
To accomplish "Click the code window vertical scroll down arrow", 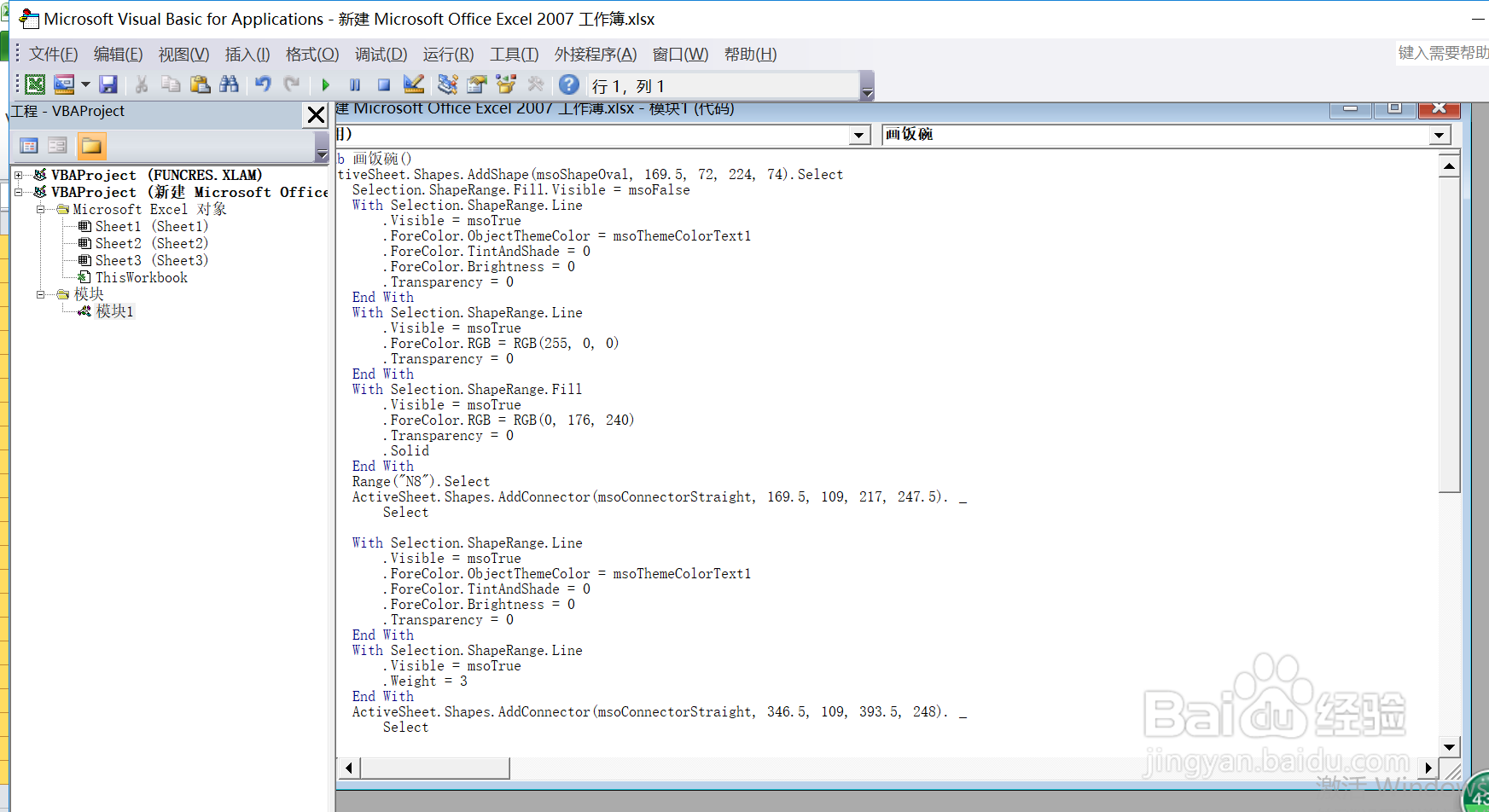I will (1449, 747).
